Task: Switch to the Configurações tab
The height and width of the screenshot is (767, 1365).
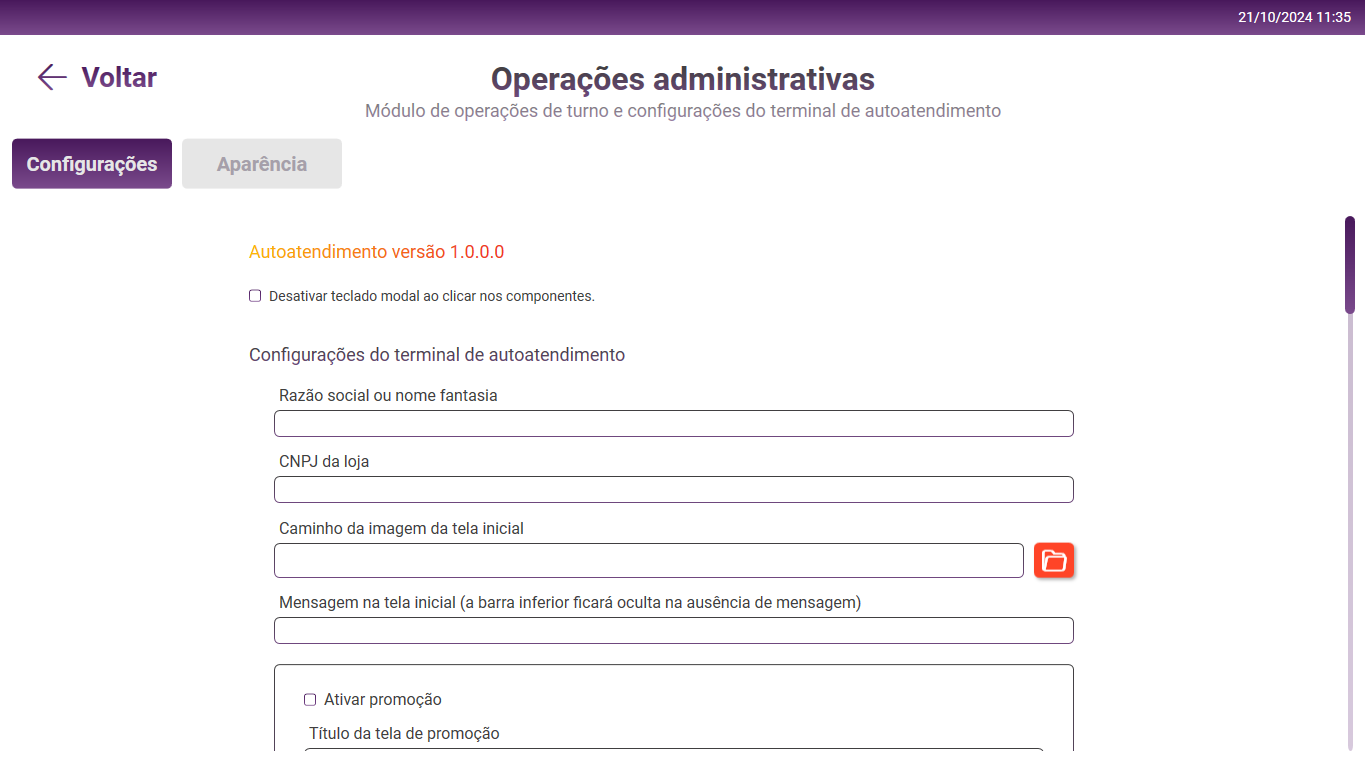Action: (92, 164)
